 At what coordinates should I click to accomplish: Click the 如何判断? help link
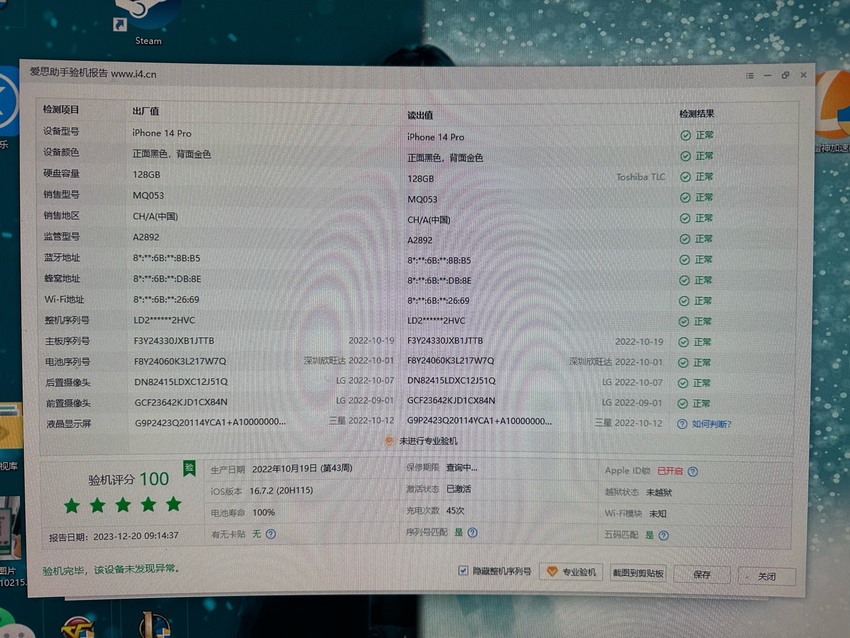(712, 424)
